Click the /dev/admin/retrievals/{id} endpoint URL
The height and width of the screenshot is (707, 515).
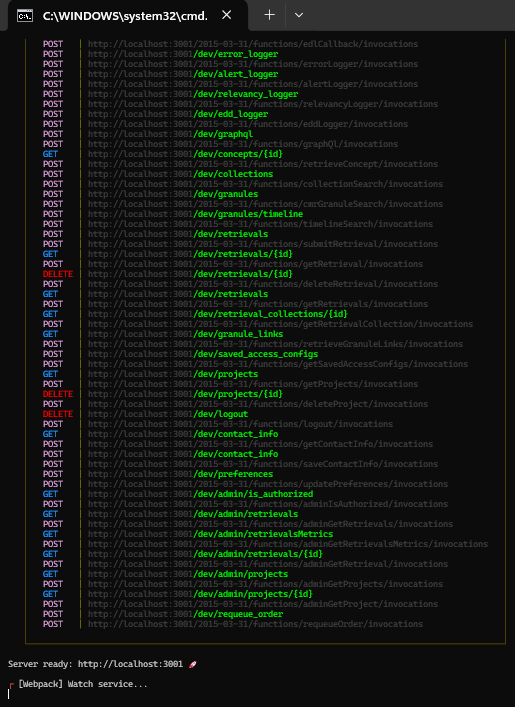205,554
